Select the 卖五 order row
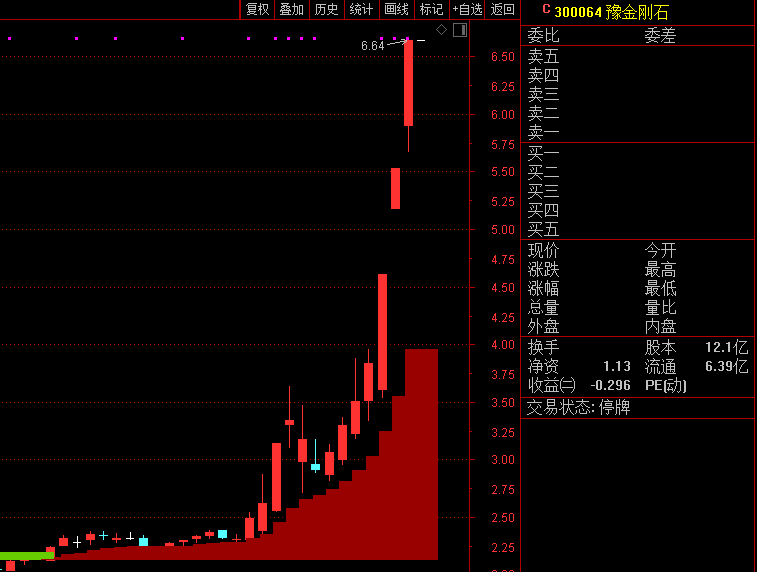 click(637, 56)
